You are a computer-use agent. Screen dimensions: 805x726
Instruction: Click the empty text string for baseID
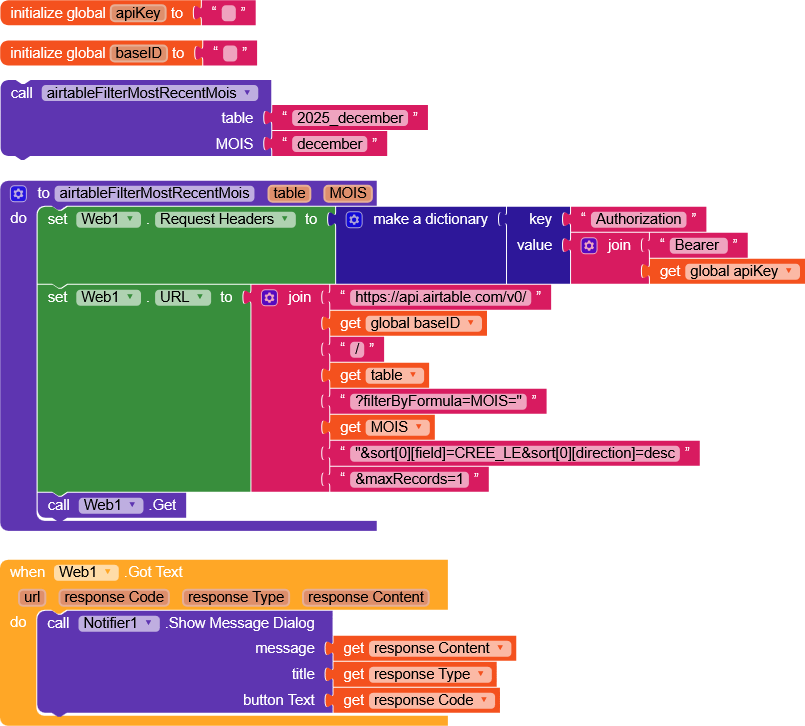tap(230, 53)
